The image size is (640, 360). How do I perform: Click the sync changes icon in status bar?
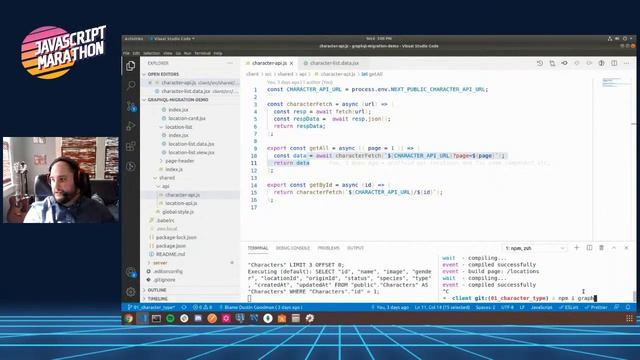(x=184, y=307)
